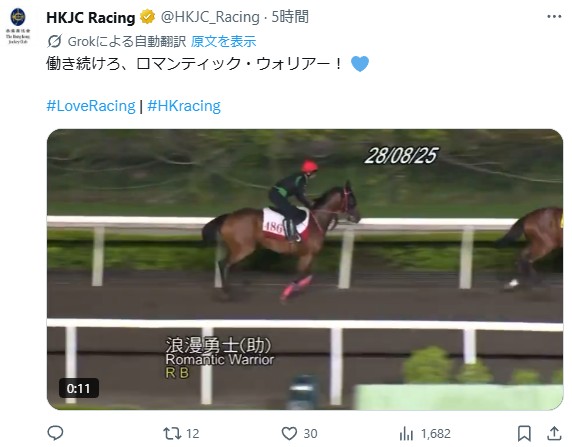Open the reply comment icon
This screenshot has width=572, height=447.
point(55,433)
